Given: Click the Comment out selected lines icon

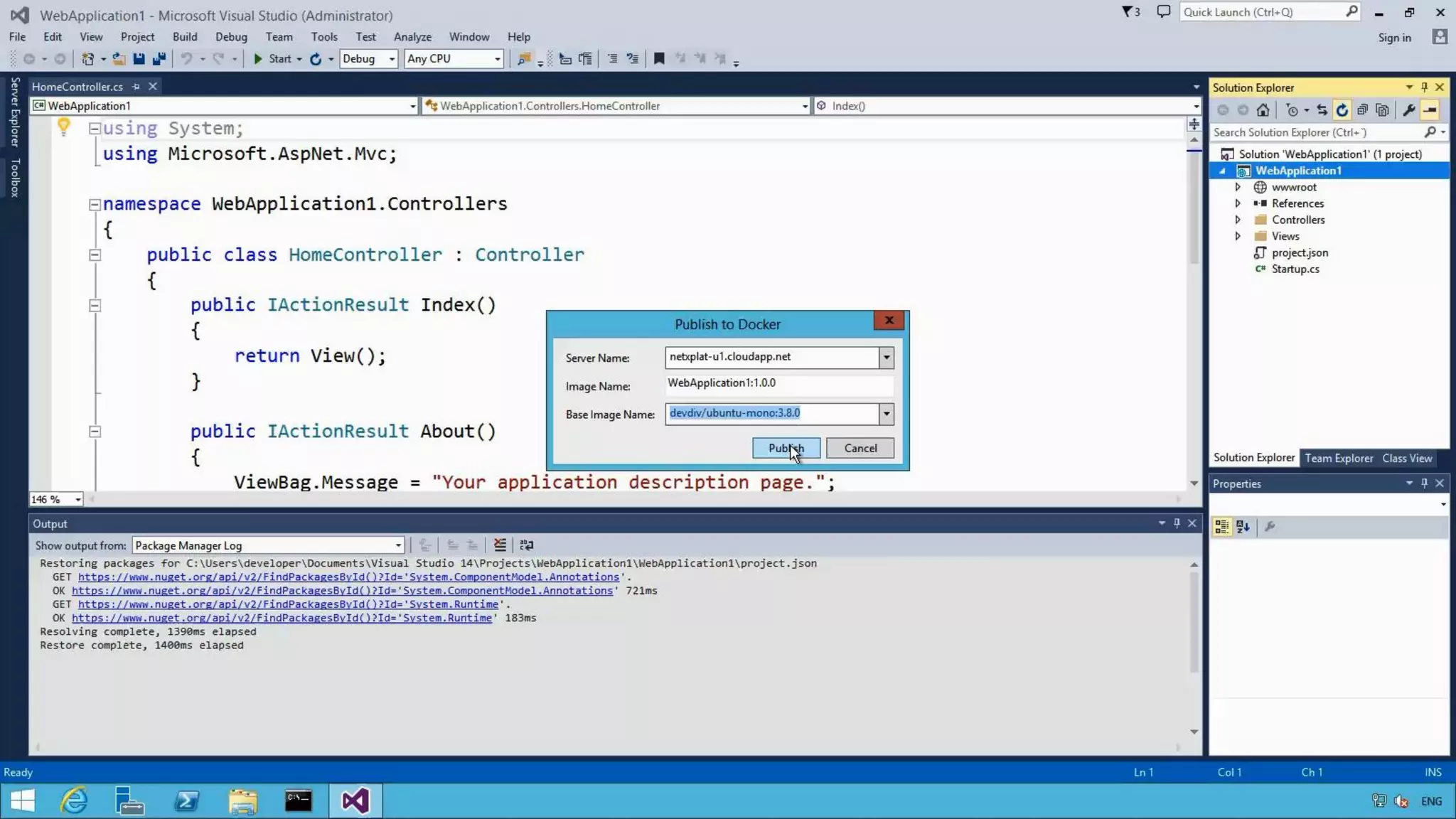Looking at the screenshot, I should coord(612,59).
